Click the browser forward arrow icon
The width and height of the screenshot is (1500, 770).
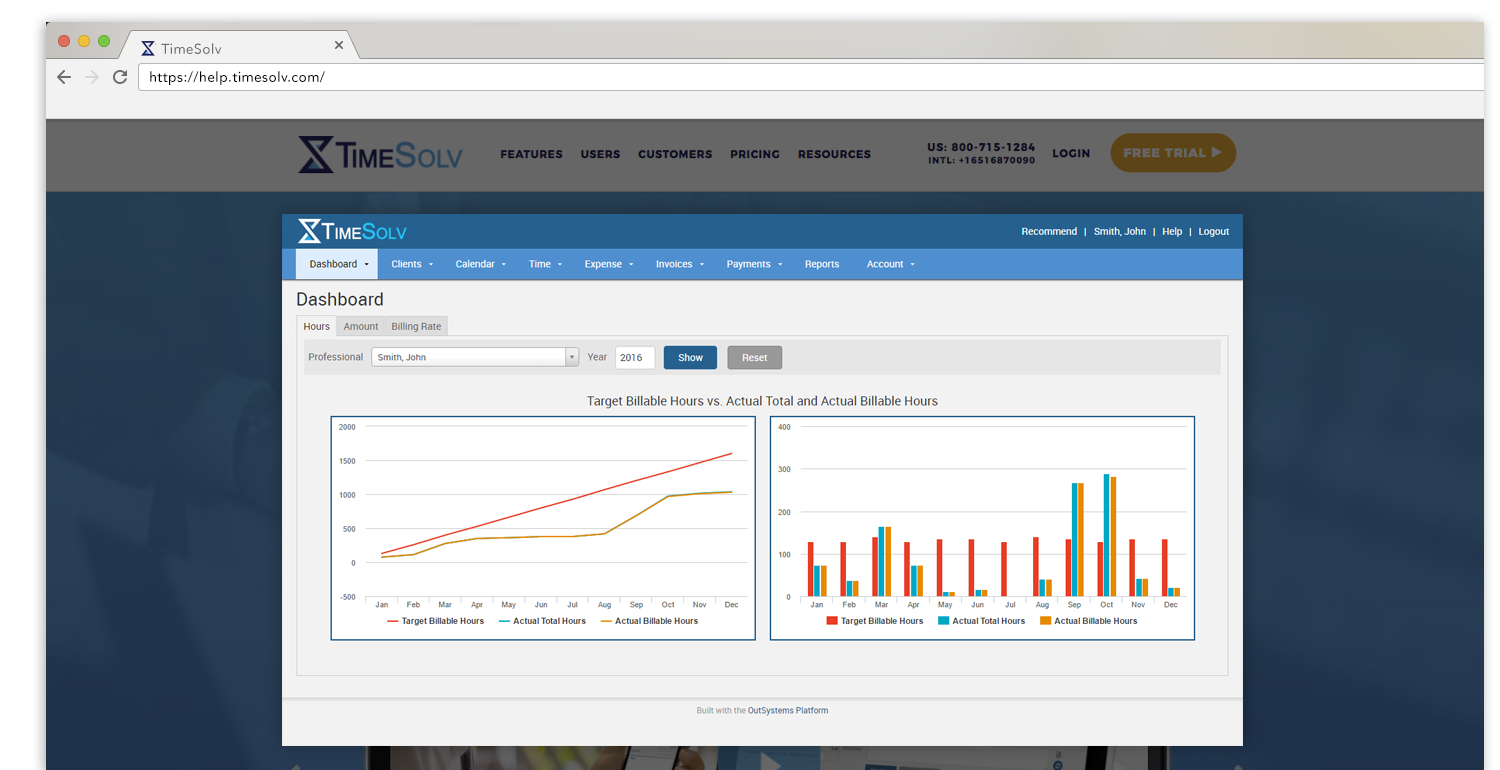pyautogui.click(x=92, y=77)
